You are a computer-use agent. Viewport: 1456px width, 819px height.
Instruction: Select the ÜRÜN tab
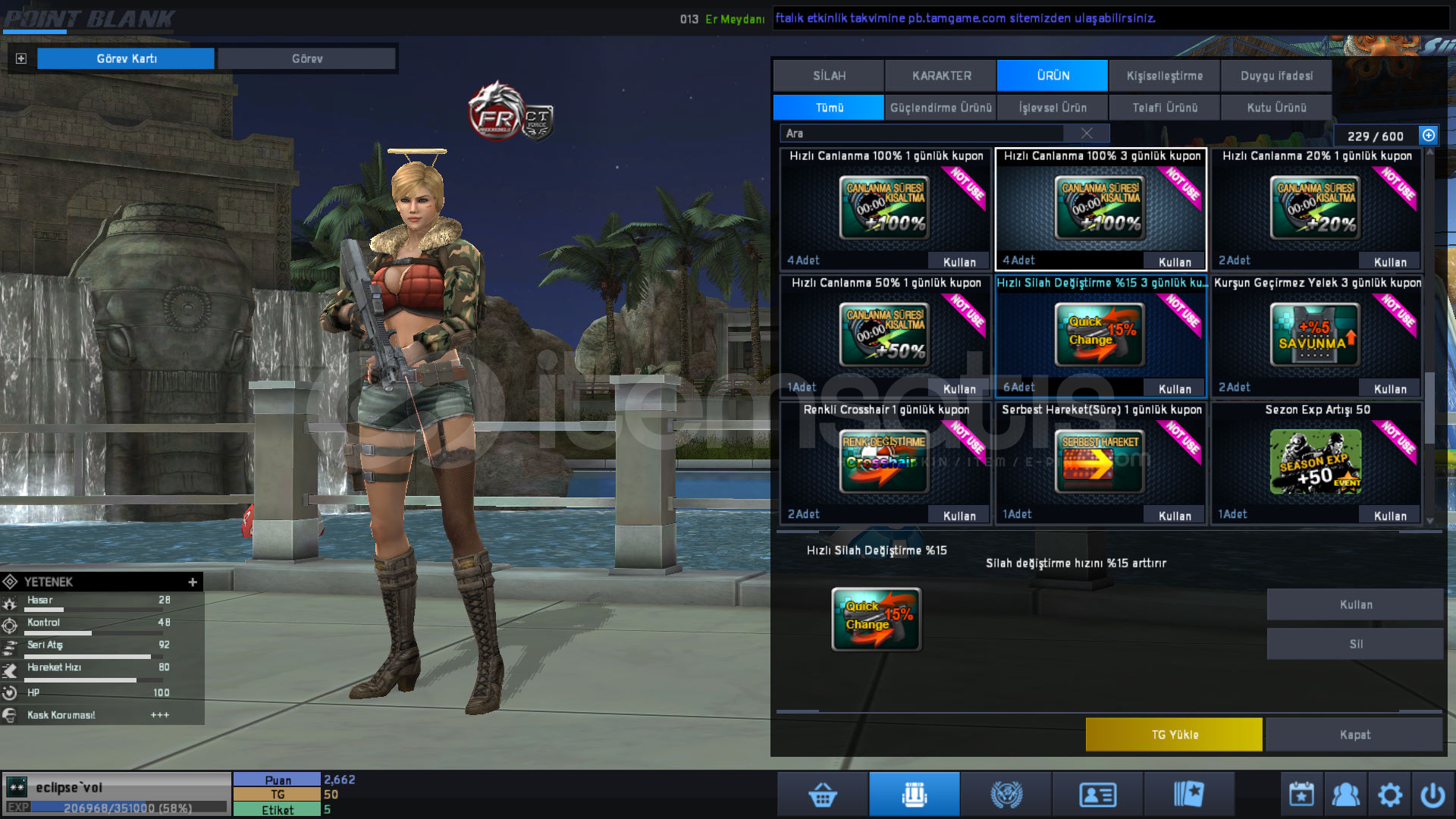(x=1053, y=76)
